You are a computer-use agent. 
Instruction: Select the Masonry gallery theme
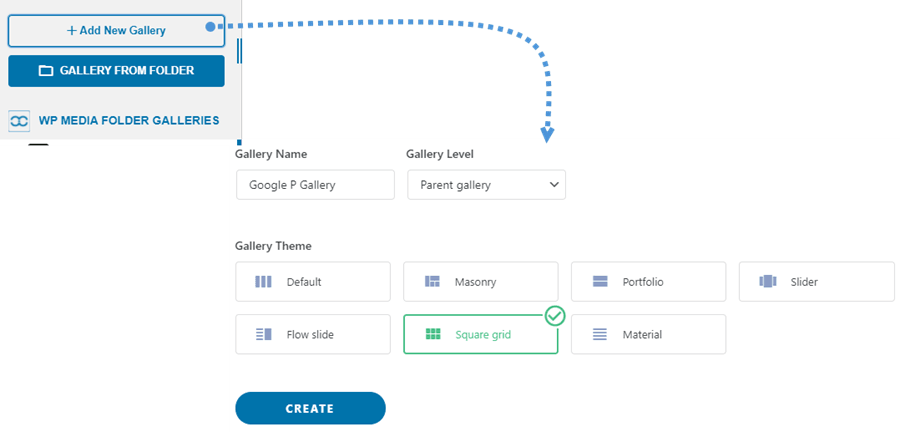(480, 282)
